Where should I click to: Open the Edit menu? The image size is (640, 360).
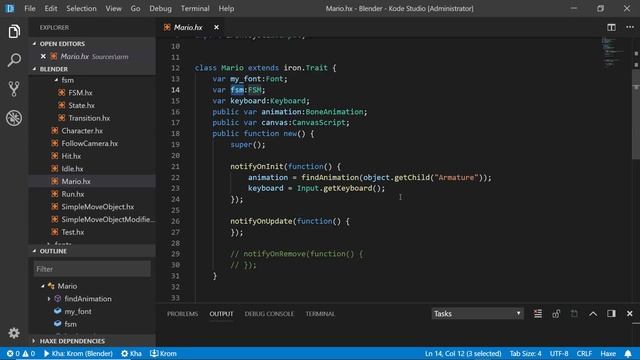51,8
